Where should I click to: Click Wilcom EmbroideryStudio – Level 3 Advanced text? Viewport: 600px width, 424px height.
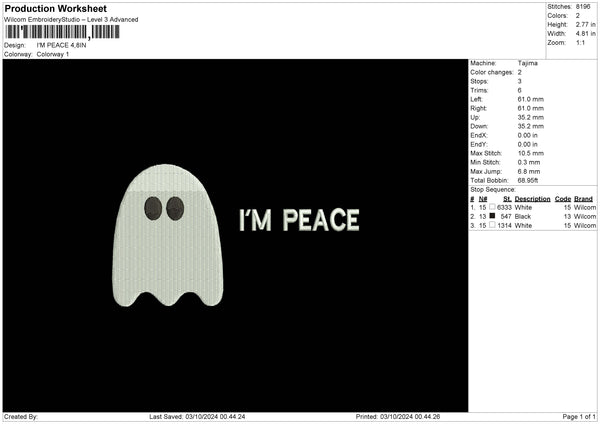[x=71, y=20]
